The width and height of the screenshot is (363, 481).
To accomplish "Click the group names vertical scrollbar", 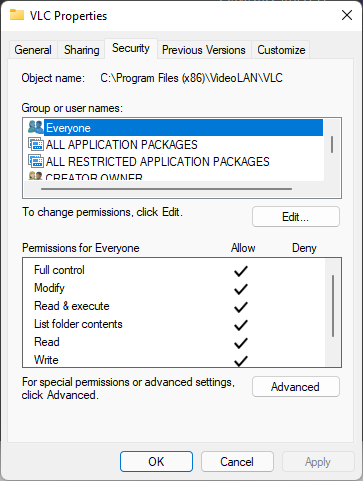I will pos(332,144).
